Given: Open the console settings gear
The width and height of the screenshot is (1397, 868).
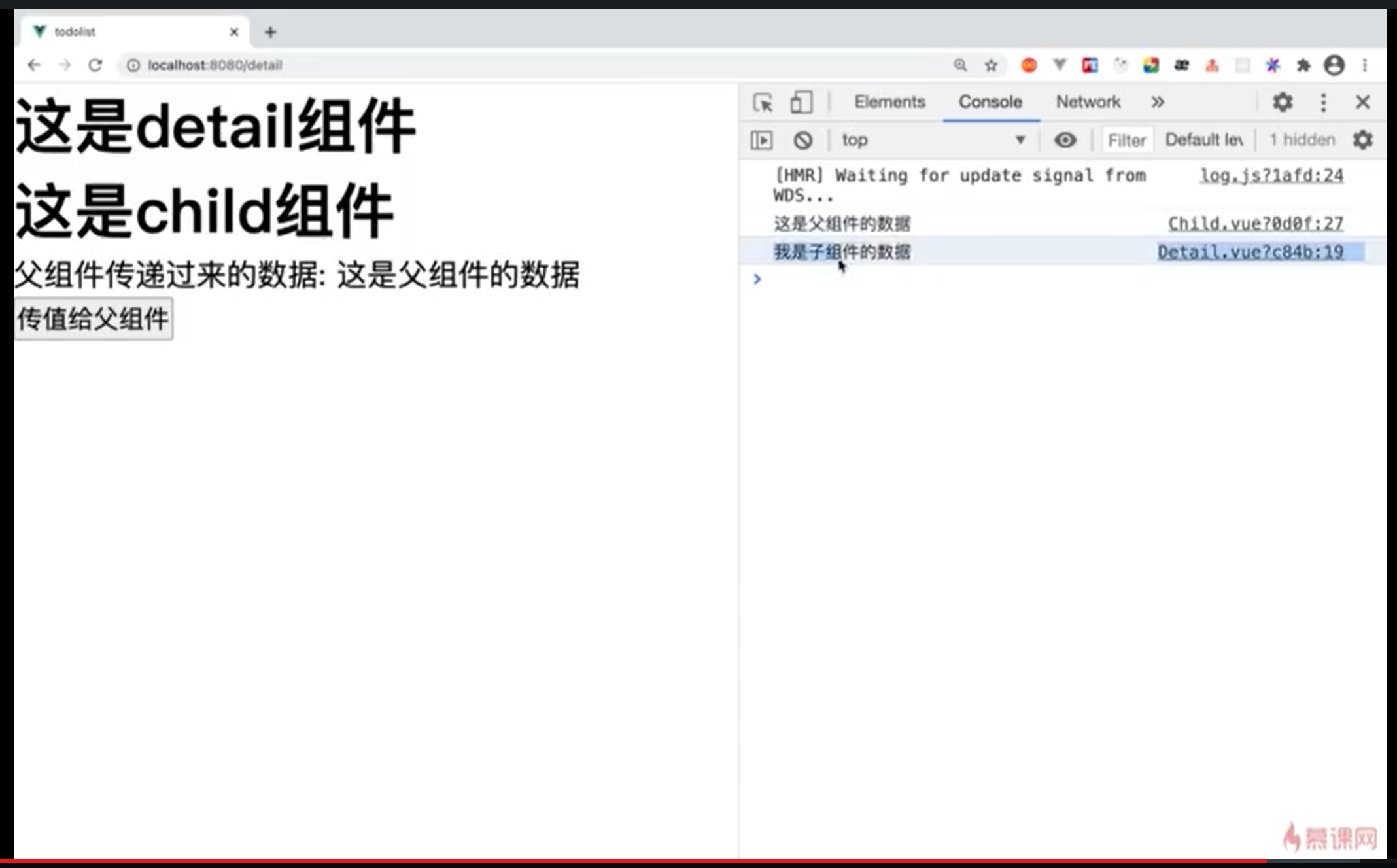Looking at the screenshot, I should (x=1363, y=140).
